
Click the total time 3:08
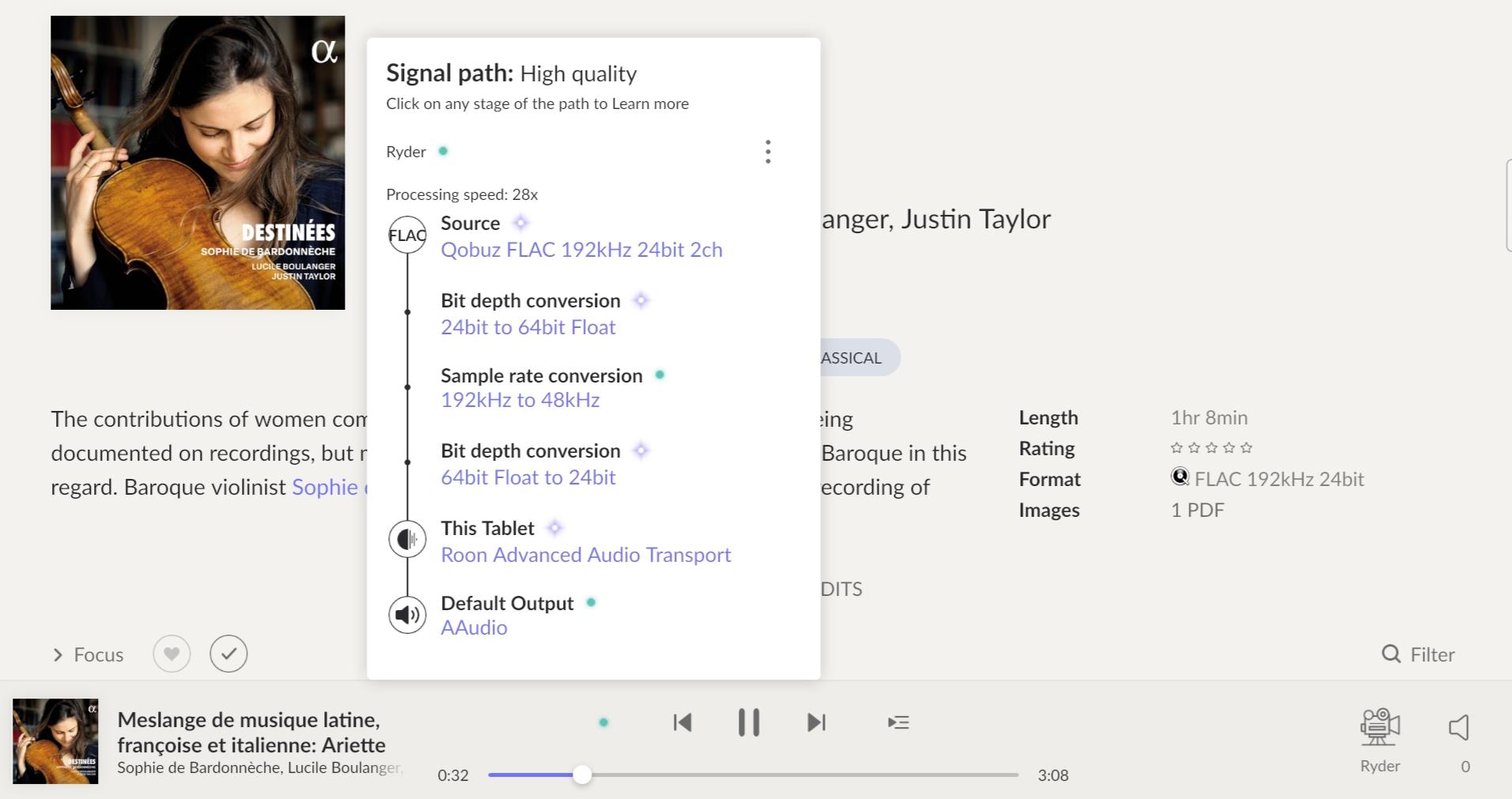(1053, 775)
